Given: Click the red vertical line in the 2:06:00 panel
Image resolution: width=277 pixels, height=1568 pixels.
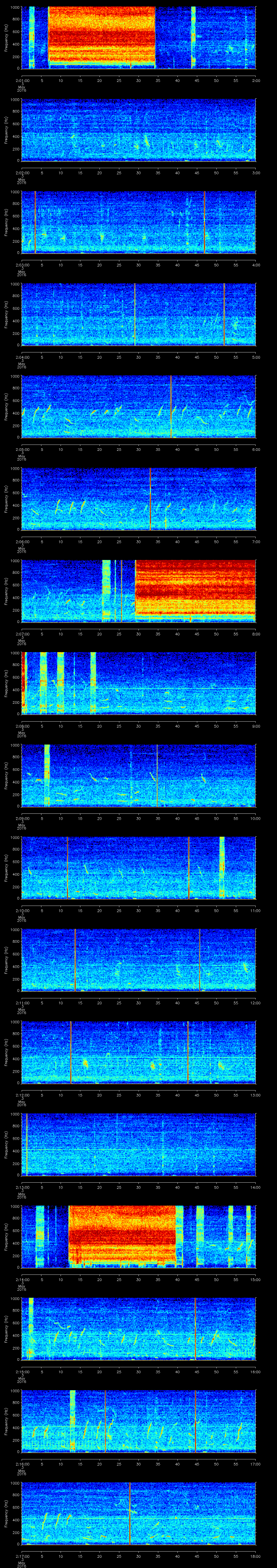Looking at the screenshot, I should (x=150, y=499).
